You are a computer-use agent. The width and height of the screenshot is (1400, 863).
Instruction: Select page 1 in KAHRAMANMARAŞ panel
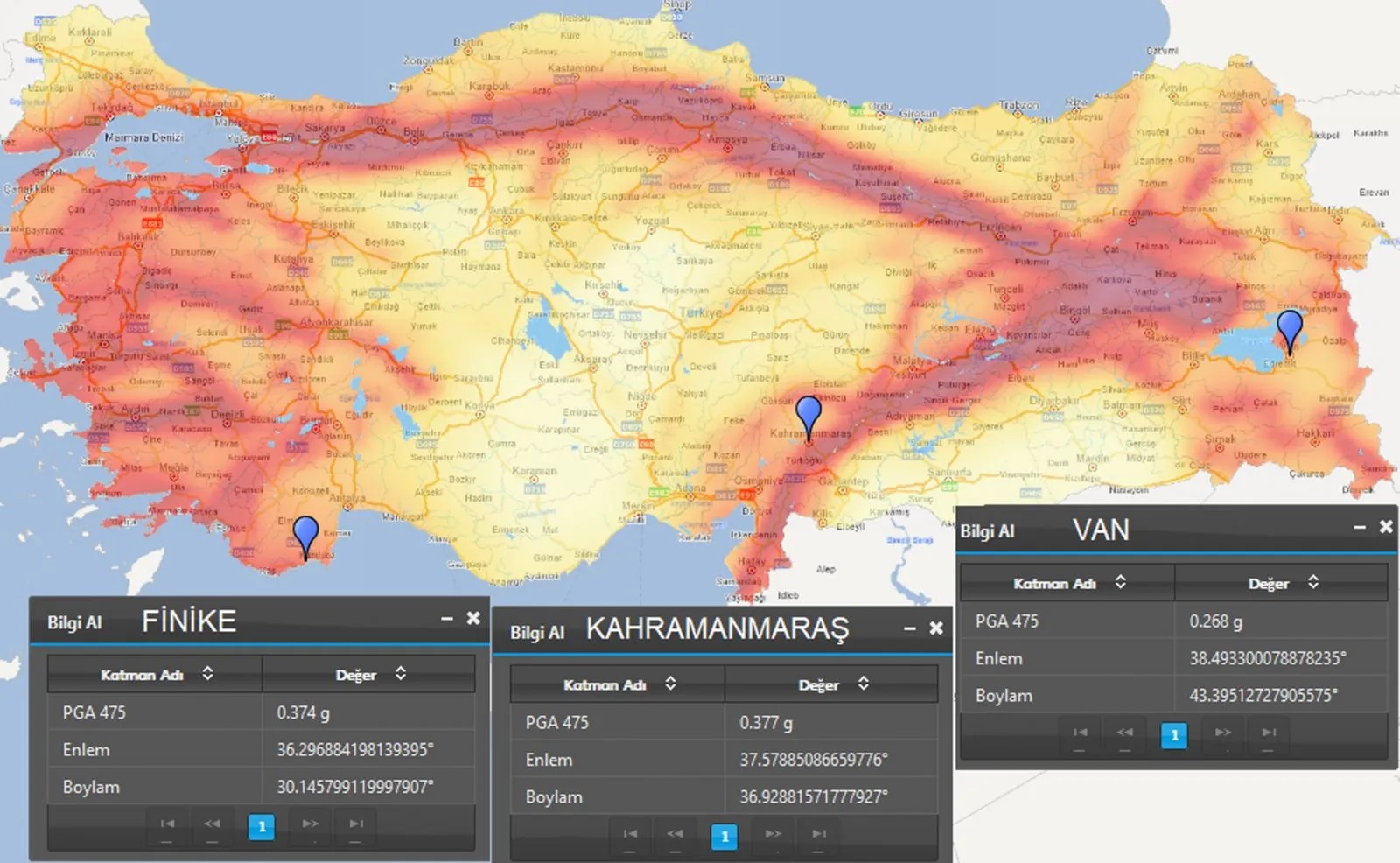[724, 837]
